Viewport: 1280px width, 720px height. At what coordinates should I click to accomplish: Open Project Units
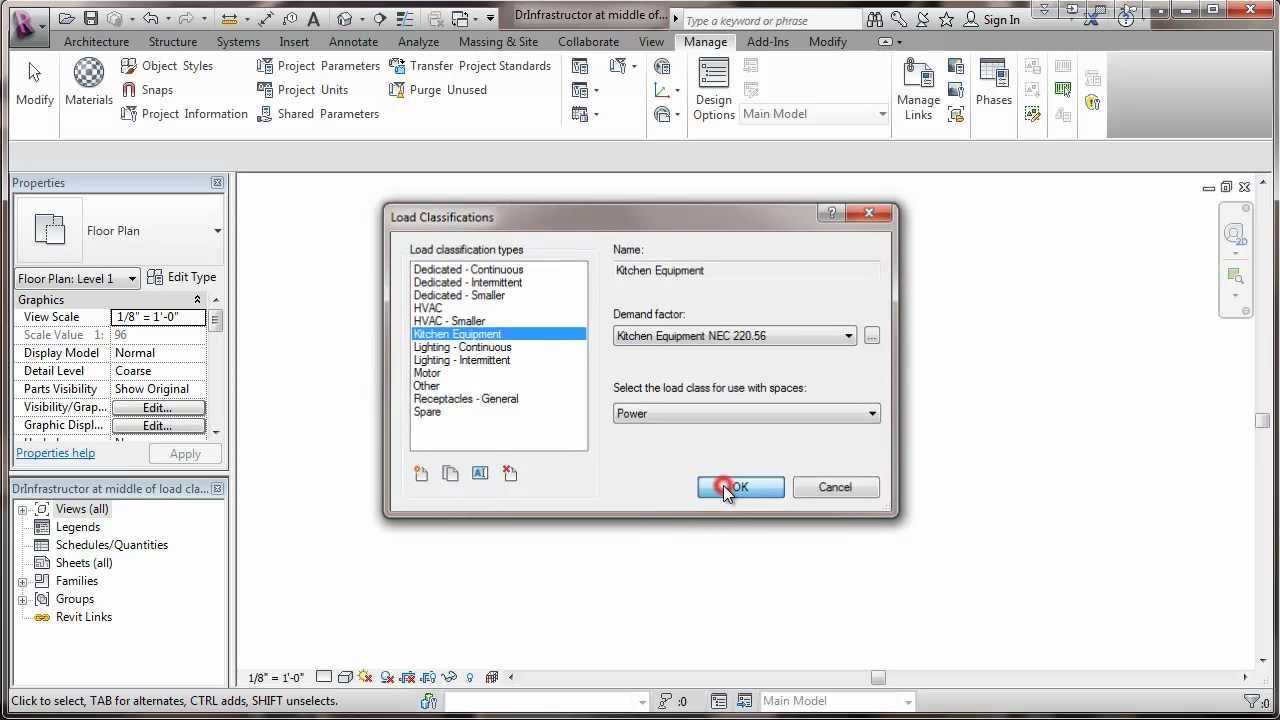(302, 90)
